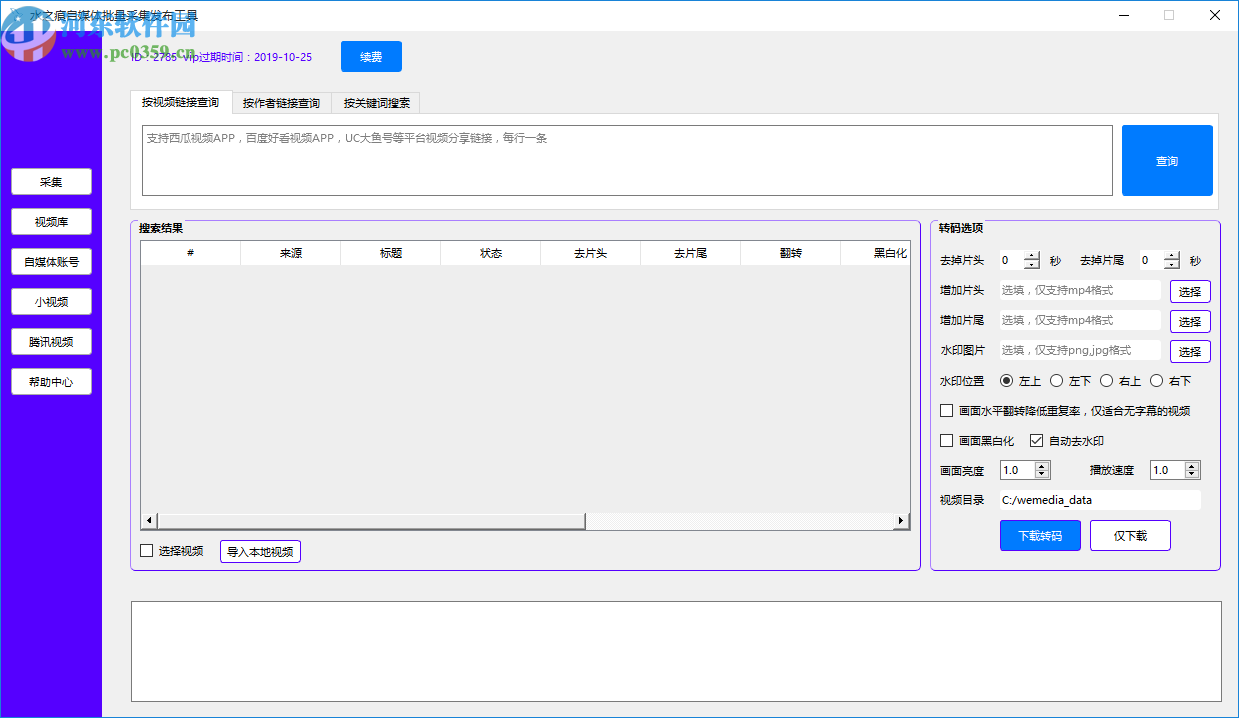Select 左上 watermark position
1239x718 pixels.
(1006, 380)
